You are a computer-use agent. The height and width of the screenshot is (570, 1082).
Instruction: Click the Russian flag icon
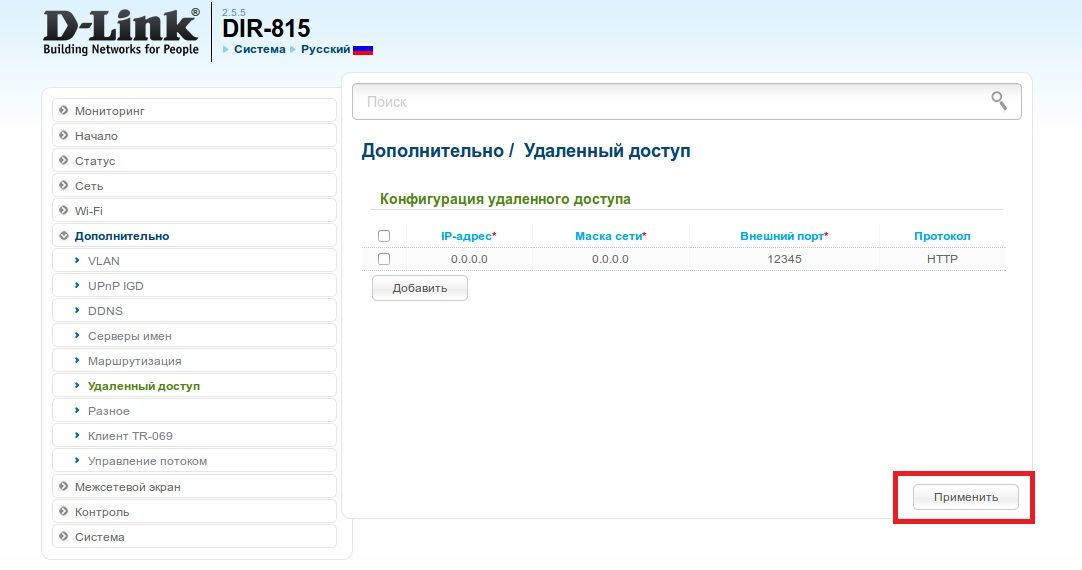[x=363, y=49]
